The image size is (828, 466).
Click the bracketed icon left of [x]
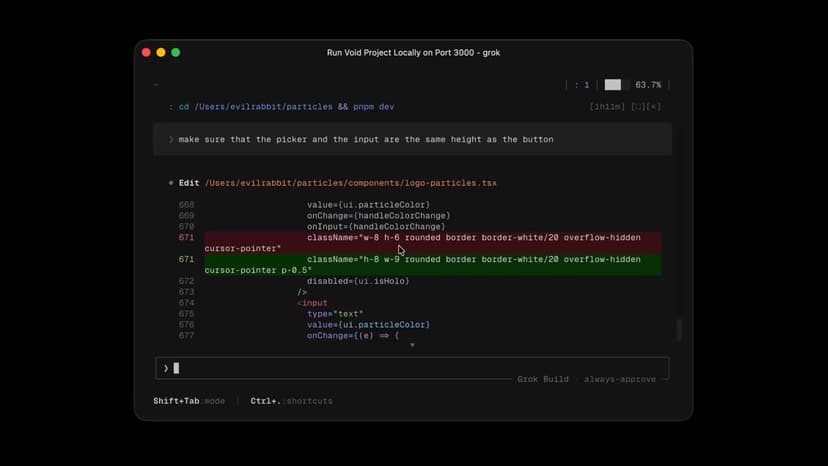tap(638, 107)
